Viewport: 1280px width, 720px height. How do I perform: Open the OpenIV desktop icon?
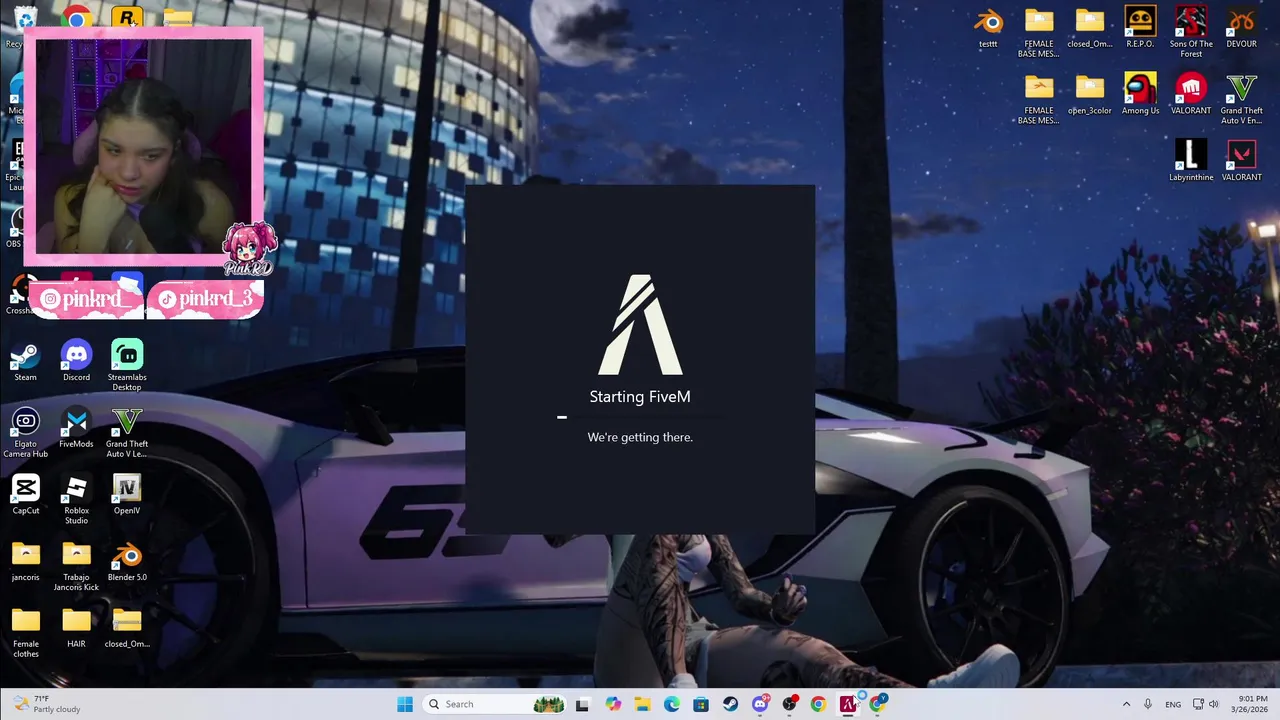[x=127, y=495]
